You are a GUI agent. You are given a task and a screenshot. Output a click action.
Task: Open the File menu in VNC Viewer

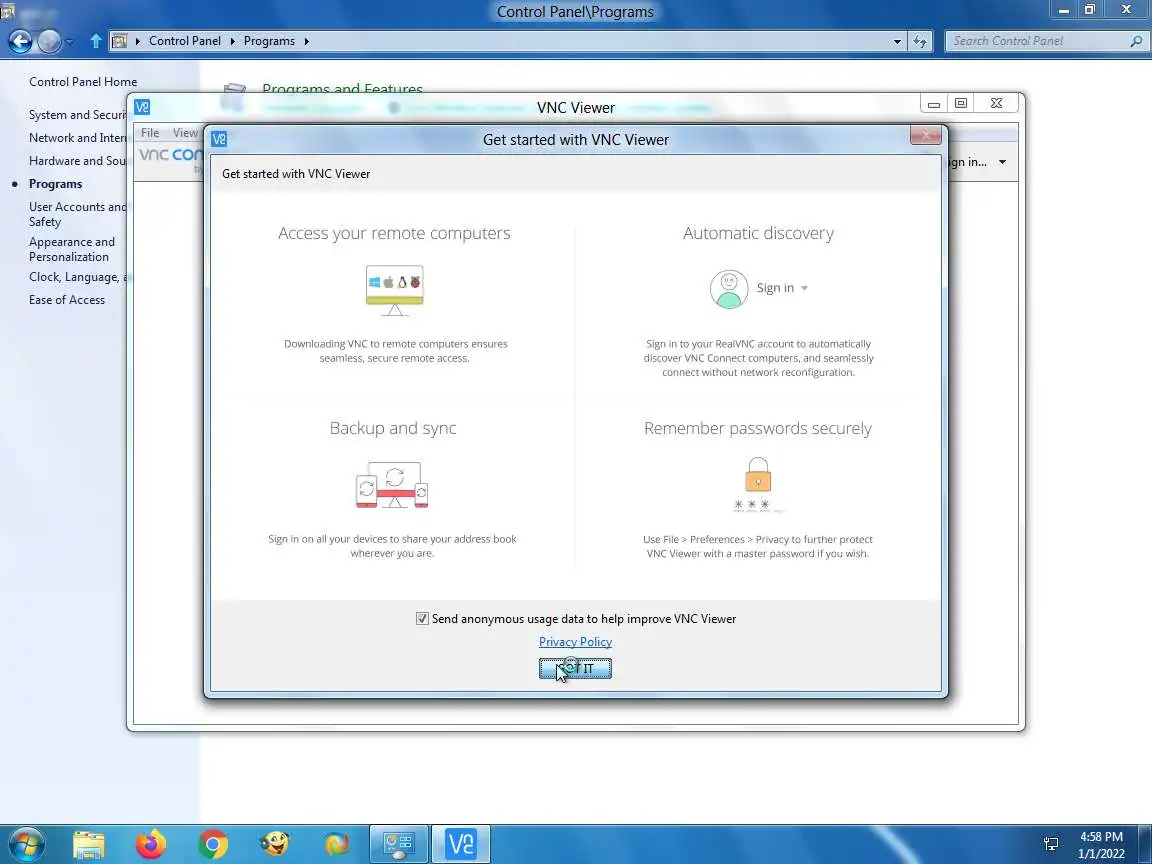click(x=150, y=133)
